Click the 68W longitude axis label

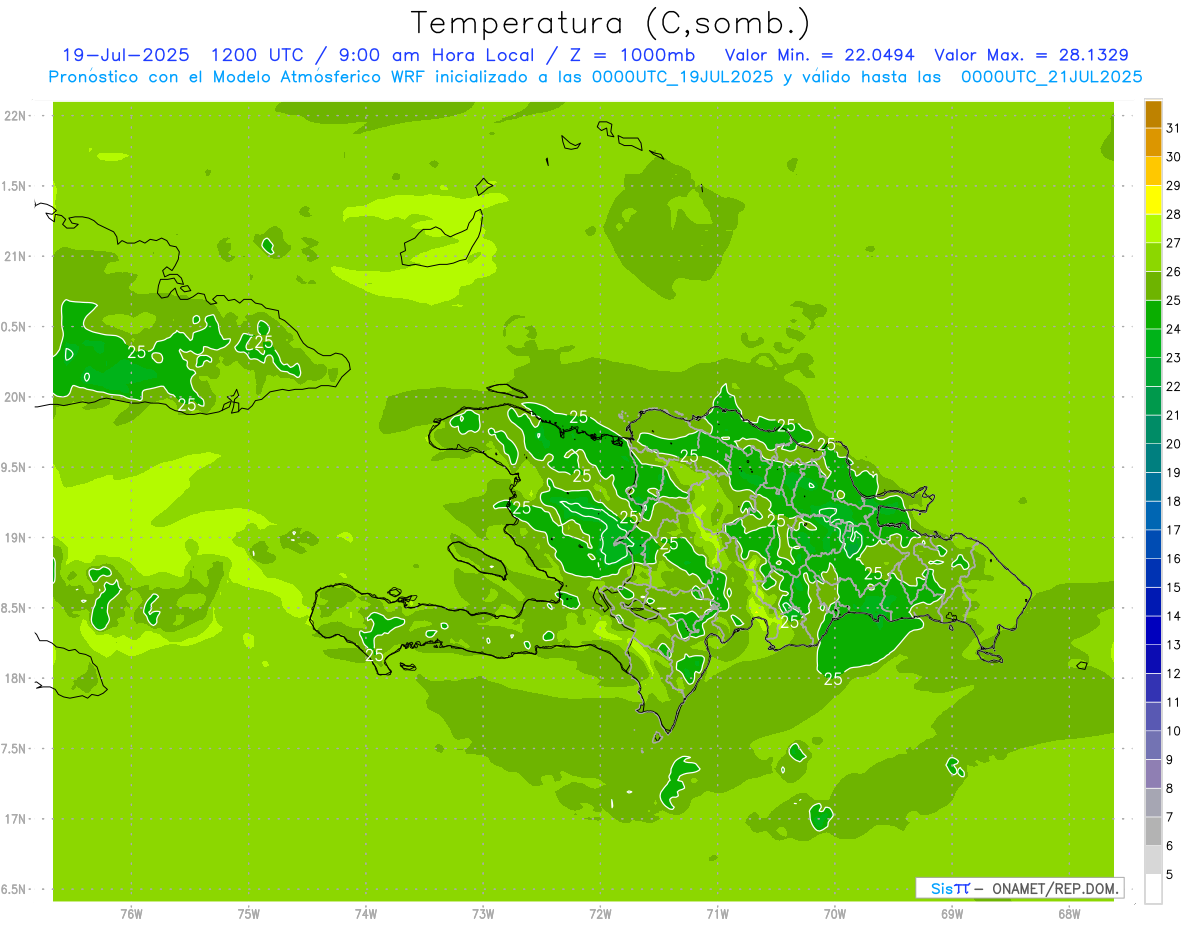coord(1068,914)
